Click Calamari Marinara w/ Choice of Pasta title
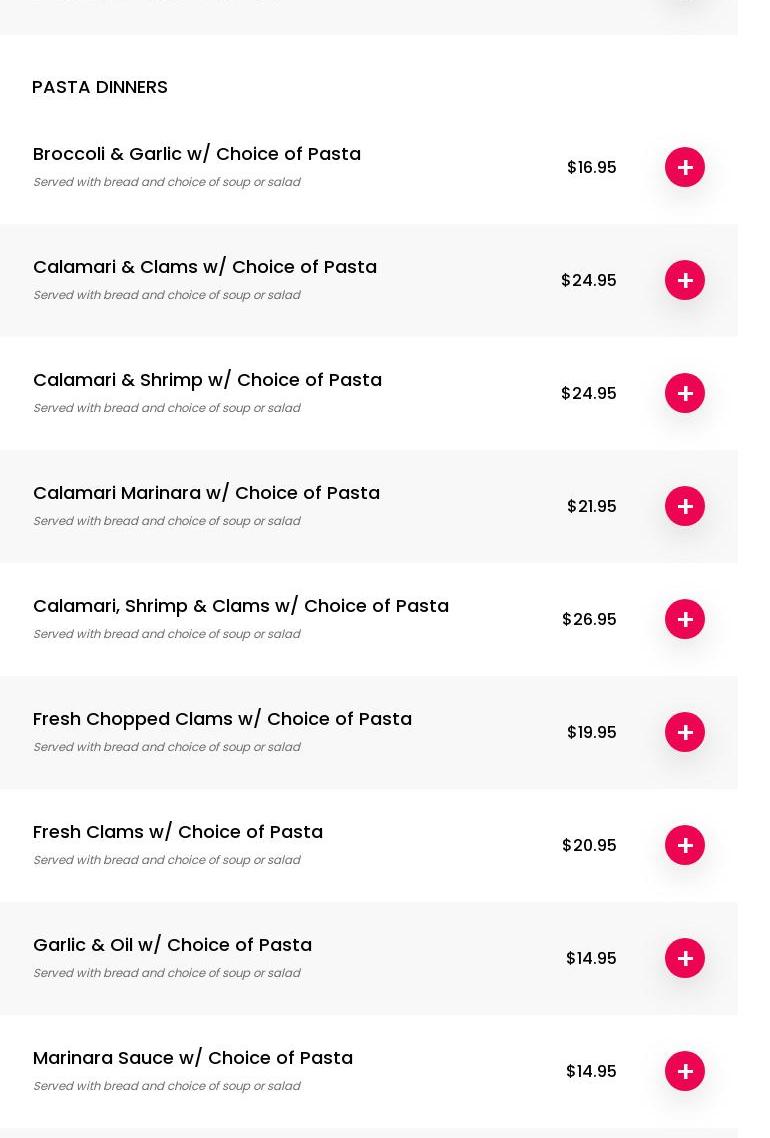 pos(206,493)
